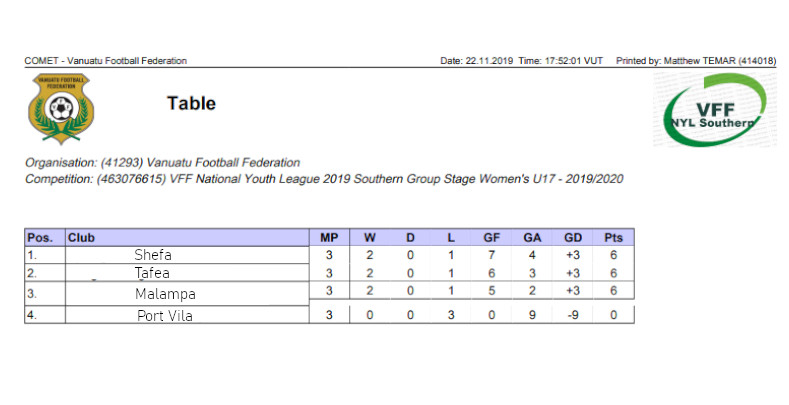Click the Competition VFF National Youth League line
Image resolution: width=789 pixels, height=405 pixels.
pyautogui.click(x=324, y=179)
